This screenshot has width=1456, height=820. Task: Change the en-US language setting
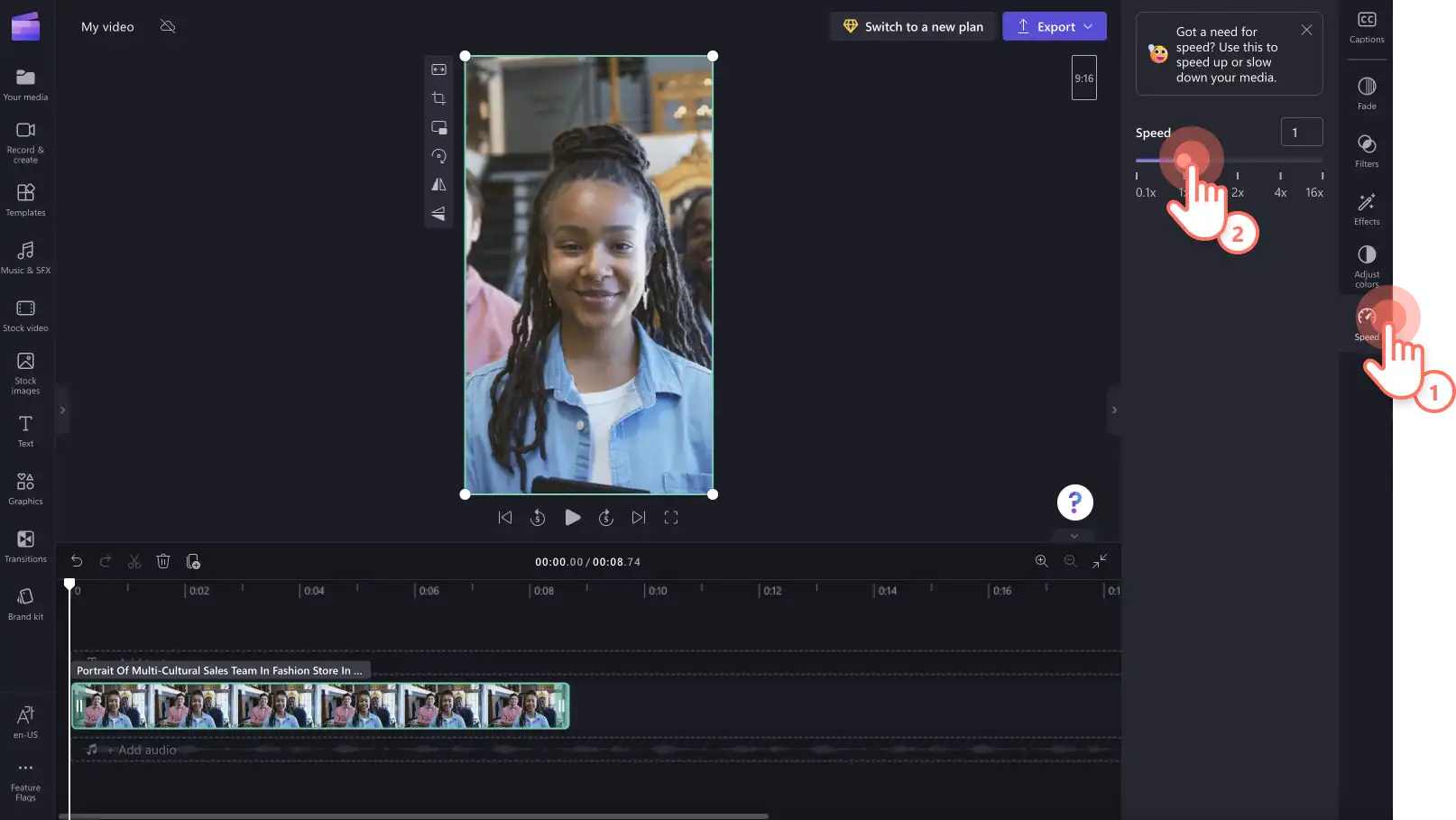click(25, 723)
